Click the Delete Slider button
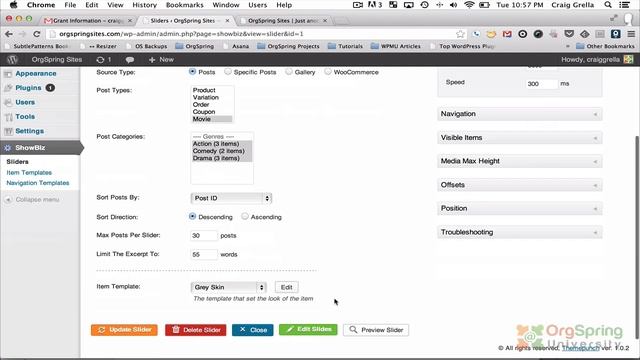 [x=196, y=330]
